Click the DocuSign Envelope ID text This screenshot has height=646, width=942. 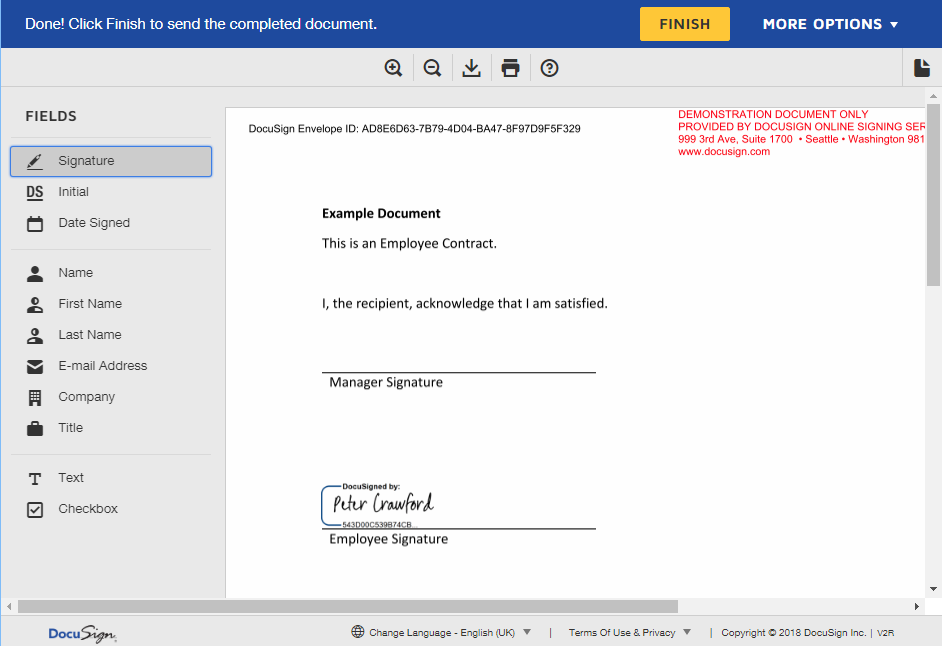415,129
